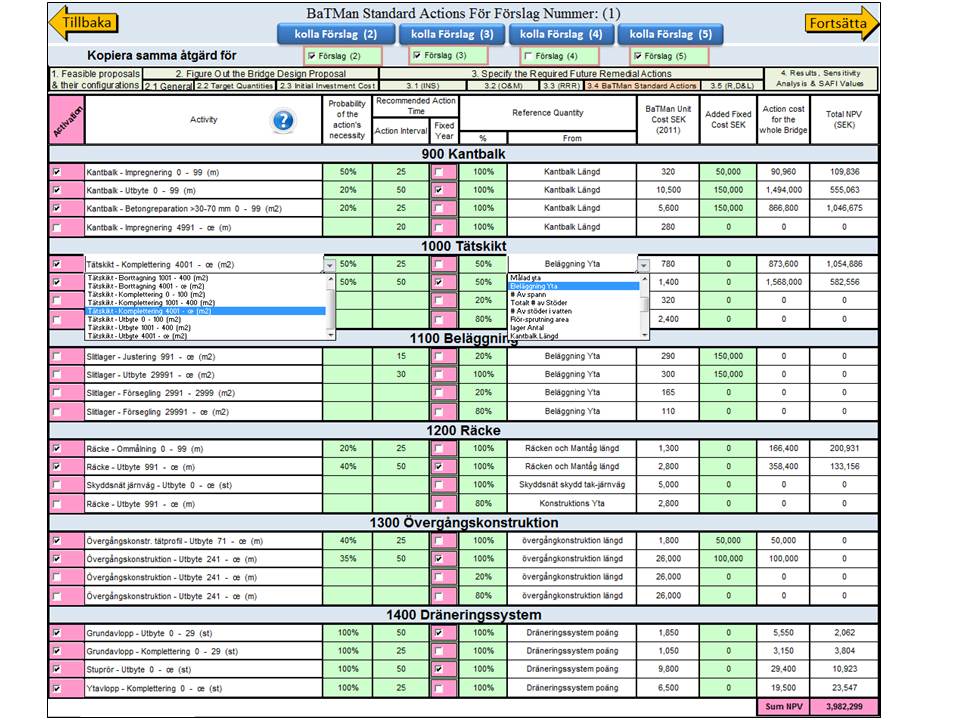960x720 pixels.
Task: Toggle activation for Kantbalk - Betongreparation row
Action: [57, 208]
